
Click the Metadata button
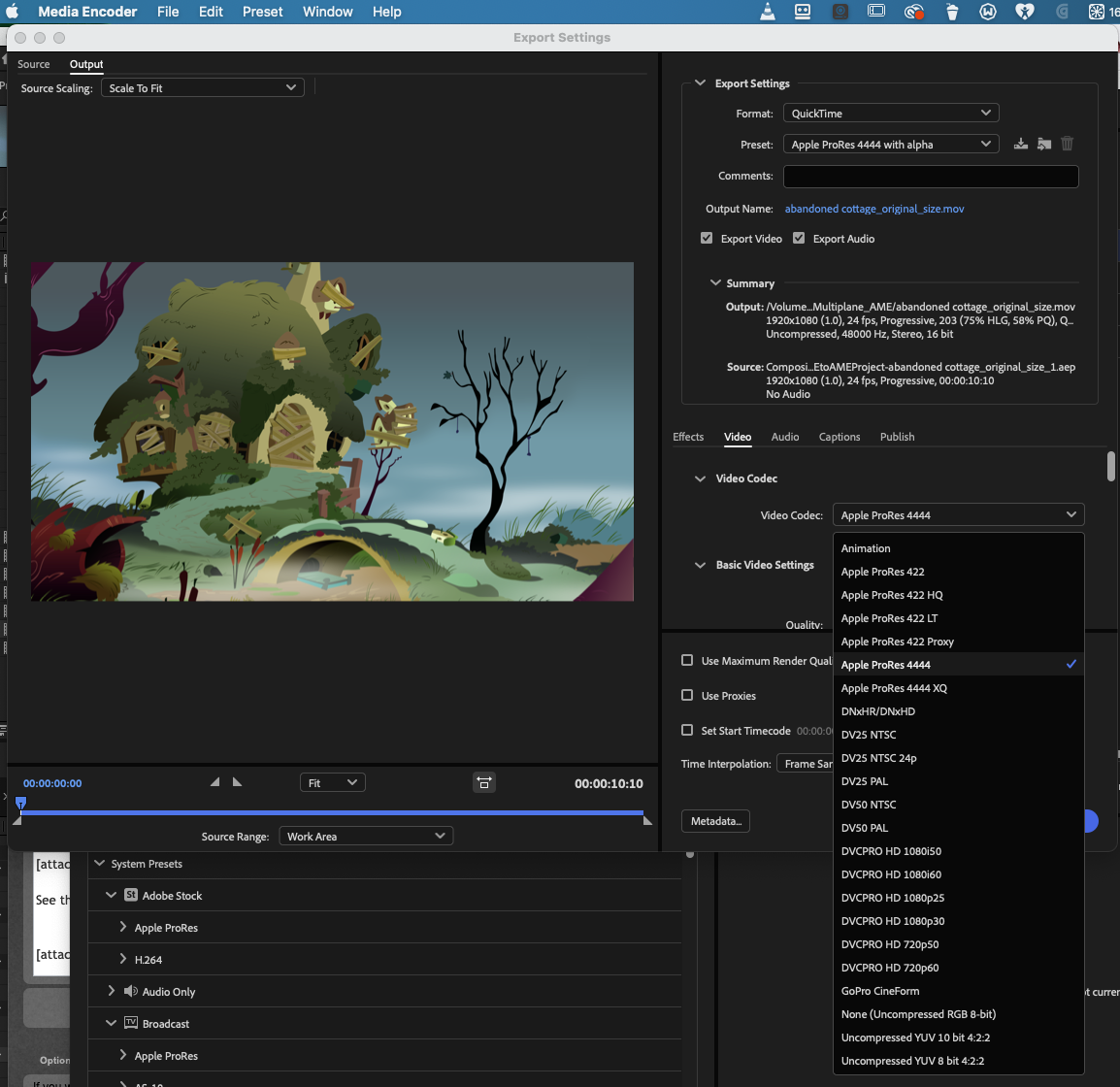(715, 821)
